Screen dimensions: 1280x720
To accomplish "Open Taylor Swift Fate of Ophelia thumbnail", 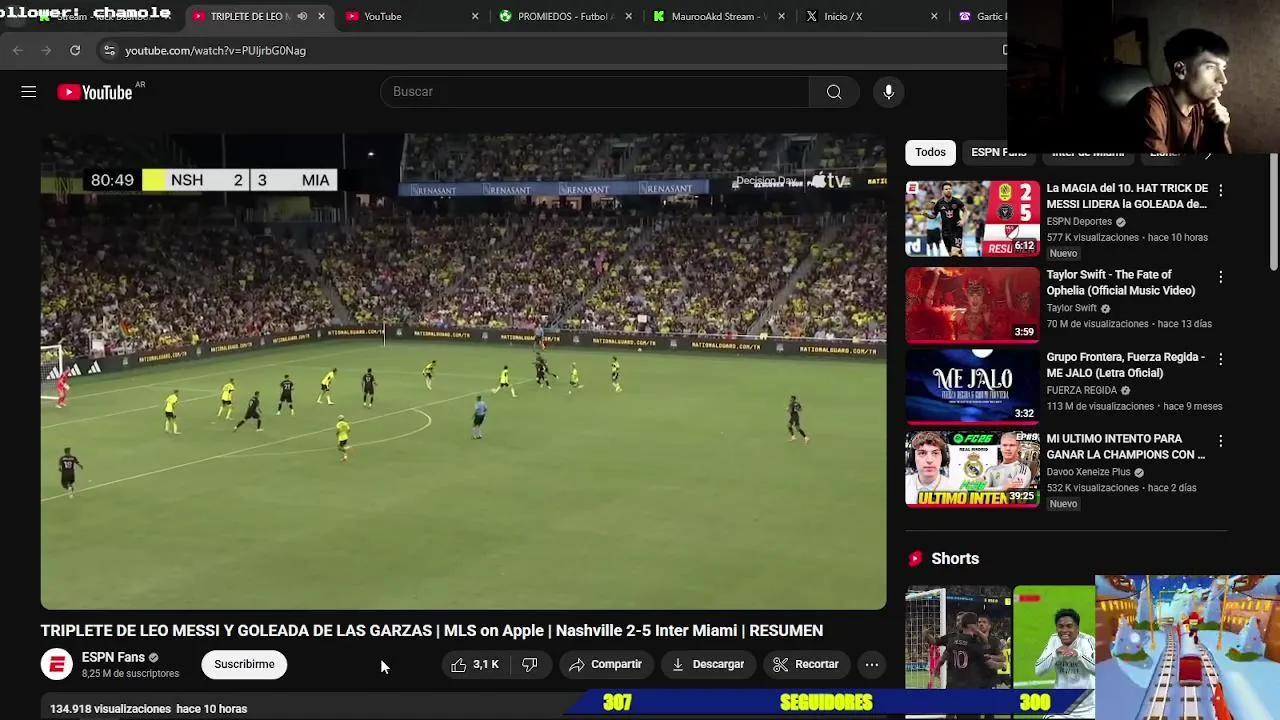I will 972,304.
